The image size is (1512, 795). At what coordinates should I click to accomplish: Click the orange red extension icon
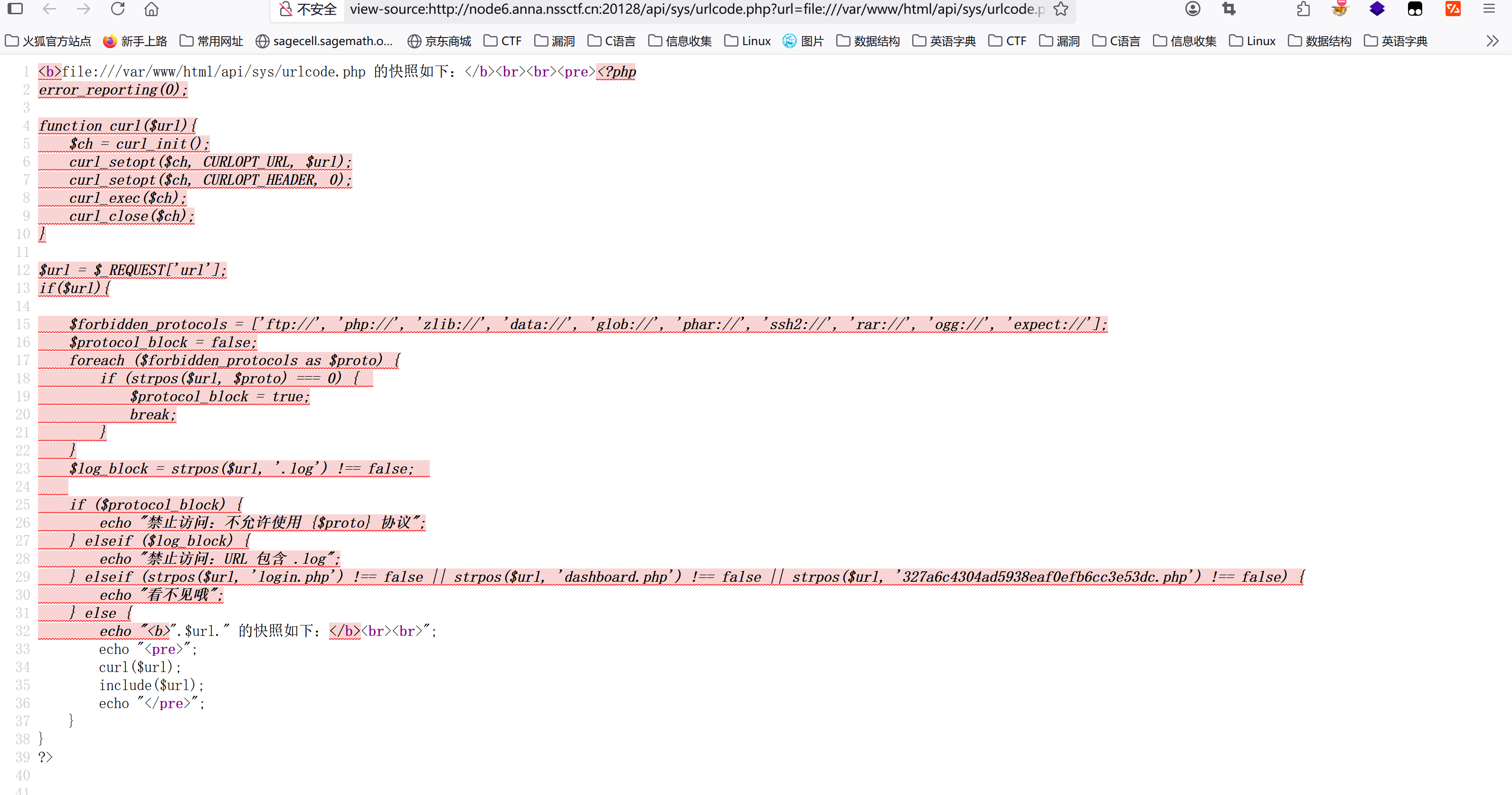click(1453, 9)
